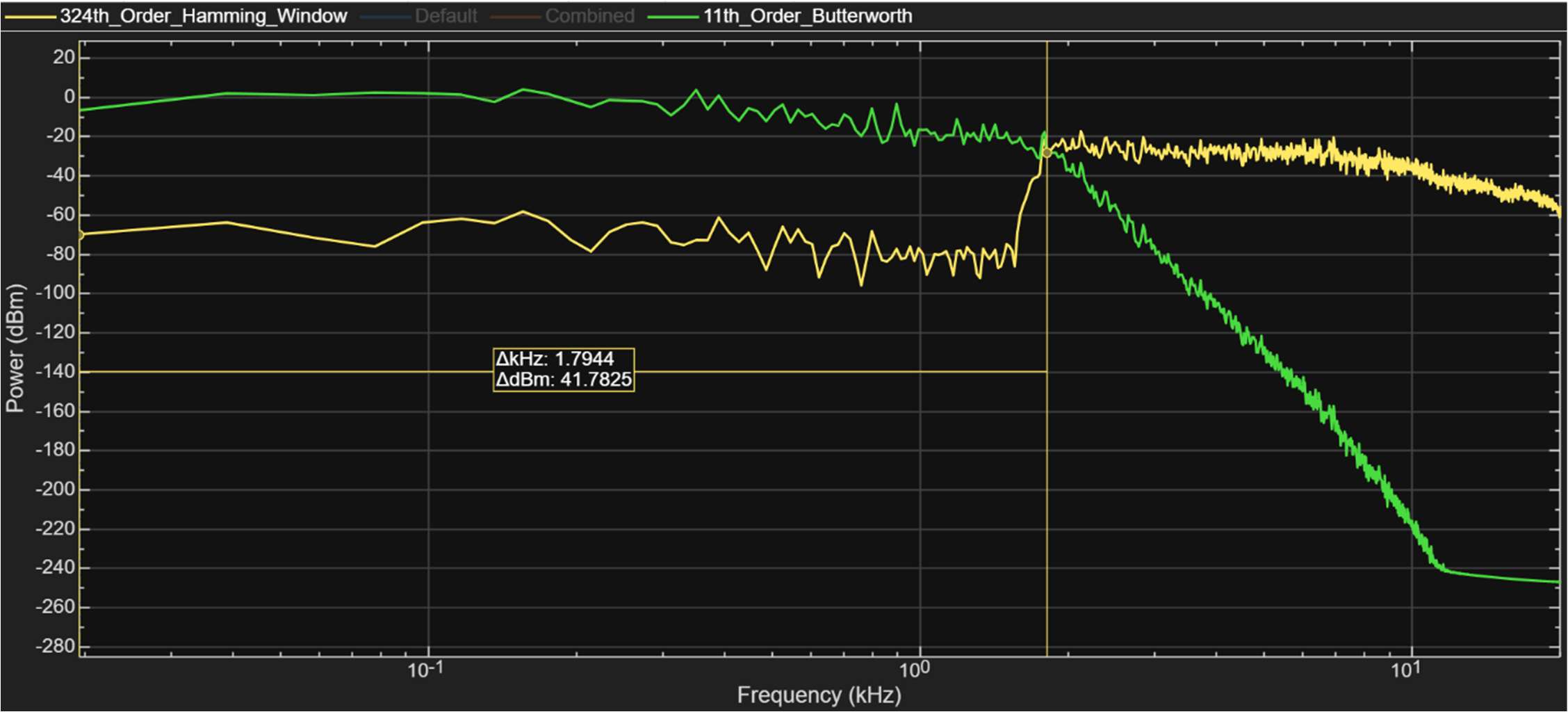Click the yellow legend line for Hamming Window

(30, 16)
